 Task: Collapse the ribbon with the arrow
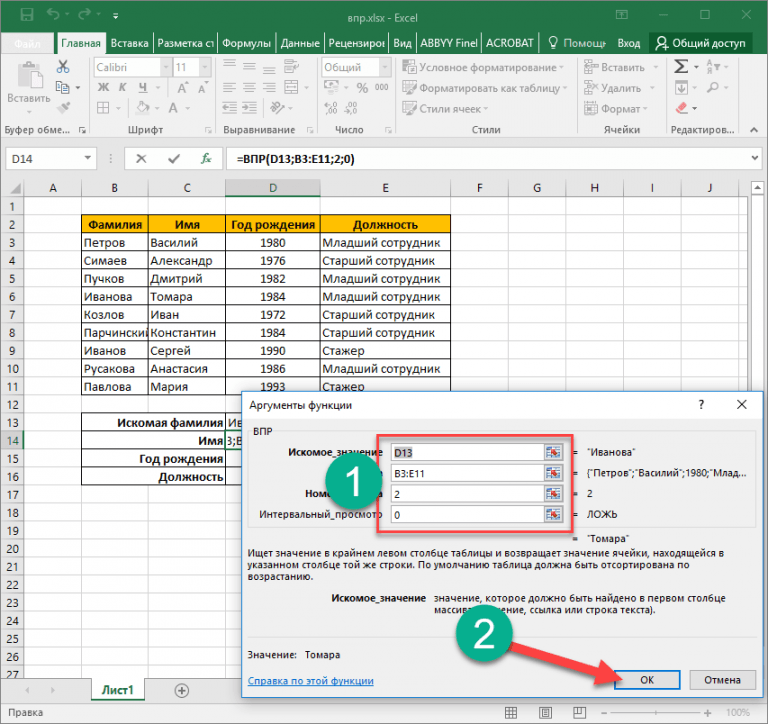click(754, 130)
